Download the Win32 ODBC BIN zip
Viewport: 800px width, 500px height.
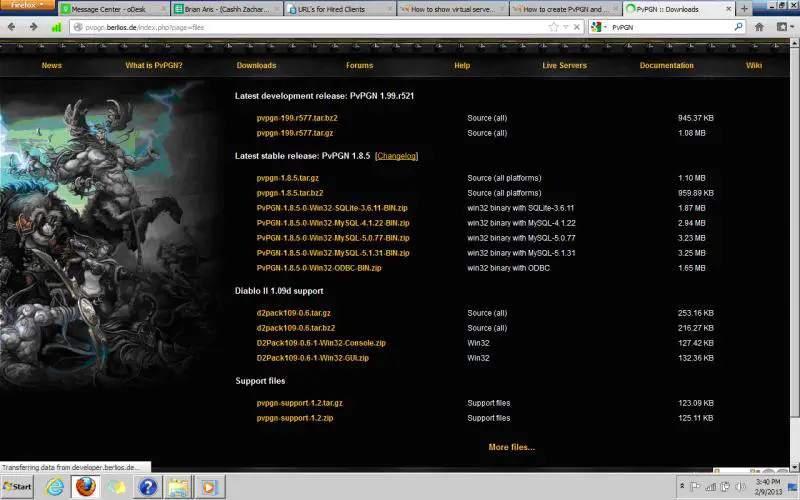319,268
